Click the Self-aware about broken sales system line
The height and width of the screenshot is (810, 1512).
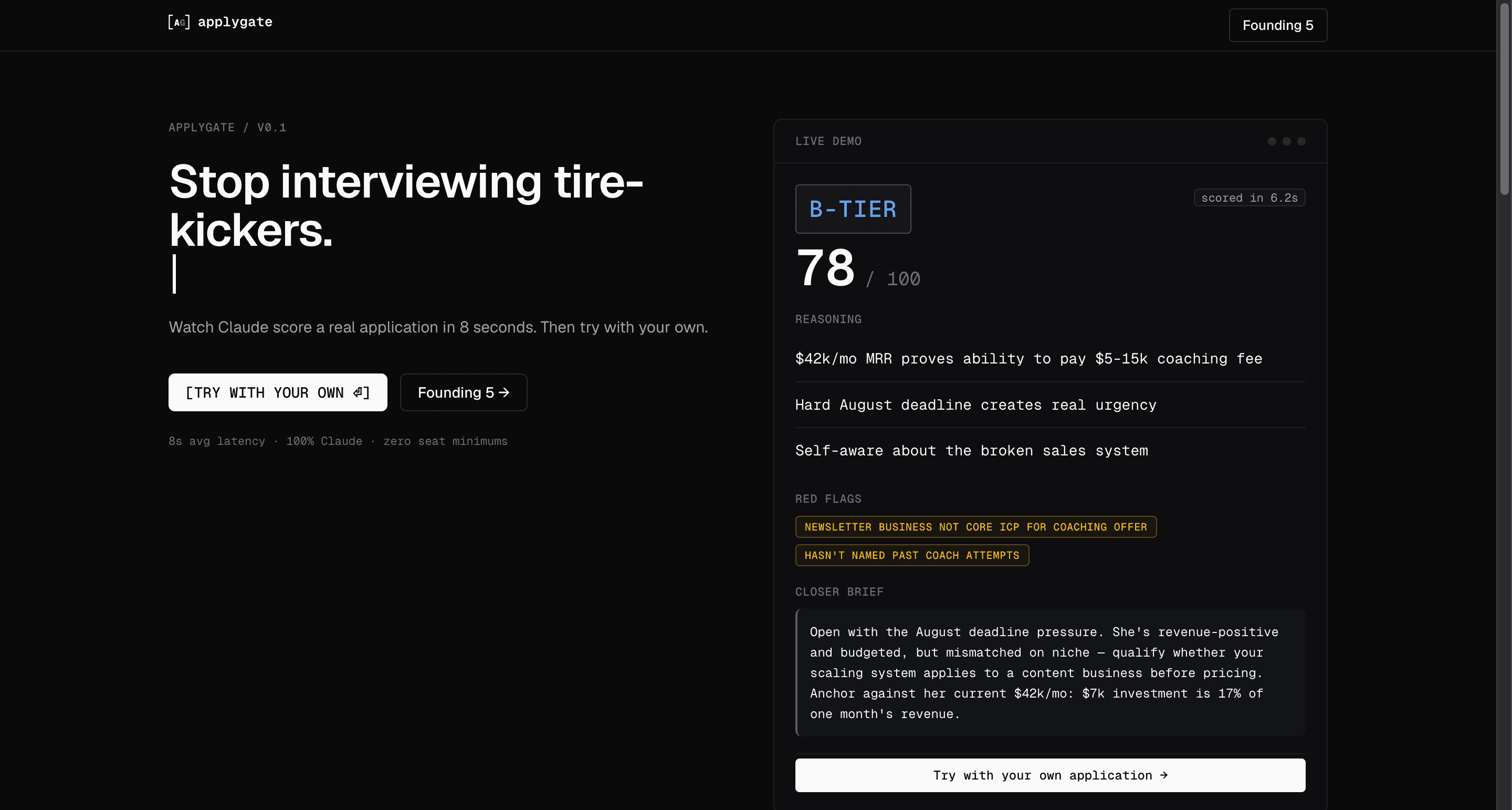click(x=971, y=451)
